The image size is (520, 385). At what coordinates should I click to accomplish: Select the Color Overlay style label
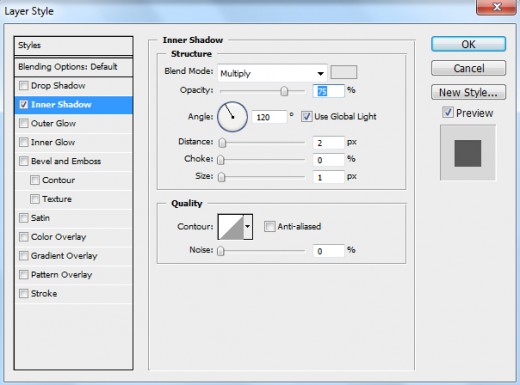tap(59, 237)
